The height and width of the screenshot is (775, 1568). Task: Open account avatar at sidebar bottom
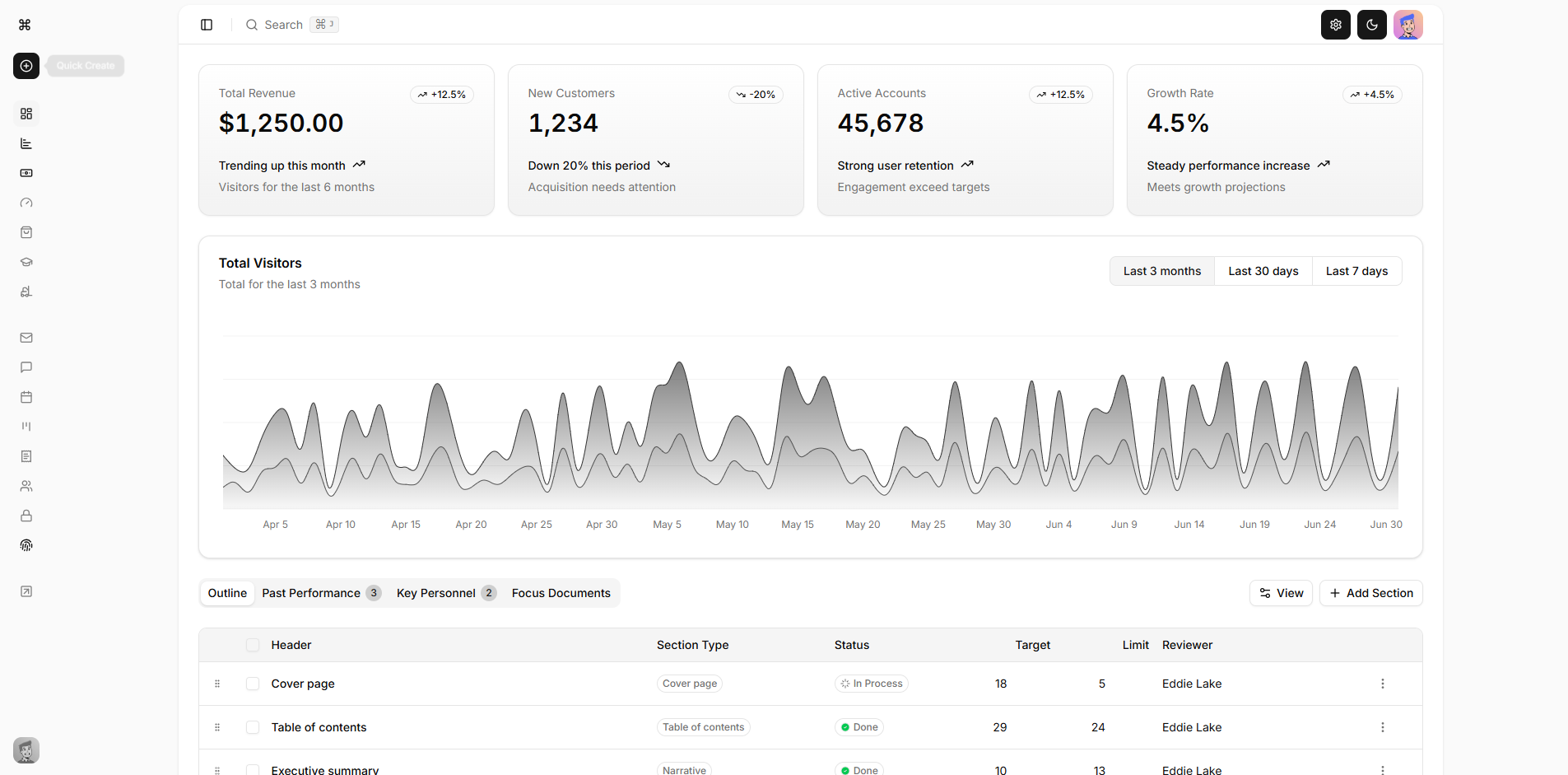[x=26, y=750]
